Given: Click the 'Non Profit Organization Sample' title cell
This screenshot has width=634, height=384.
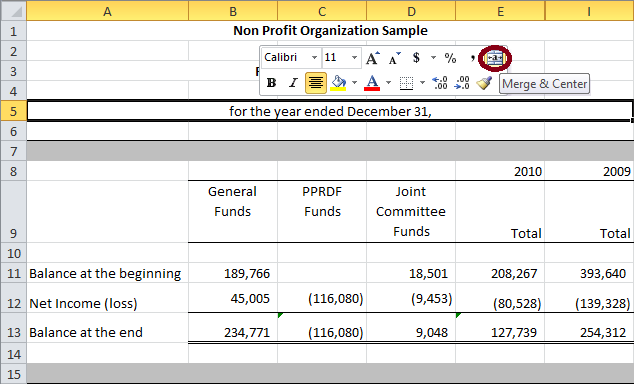Looking at the screenshot, I should tap(330, 31).
